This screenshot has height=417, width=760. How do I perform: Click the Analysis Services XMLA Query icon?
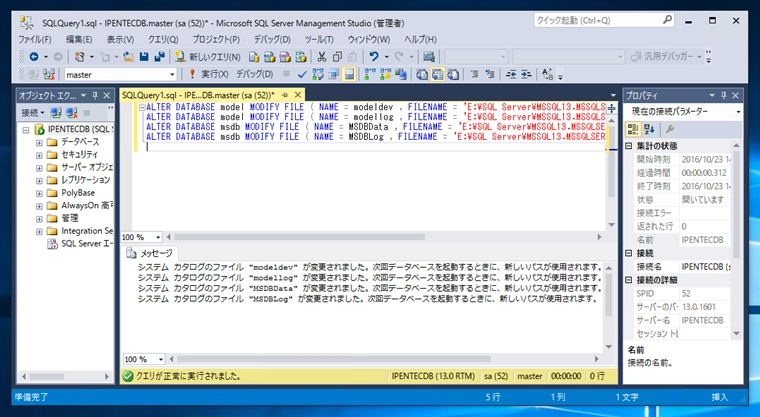301,57
